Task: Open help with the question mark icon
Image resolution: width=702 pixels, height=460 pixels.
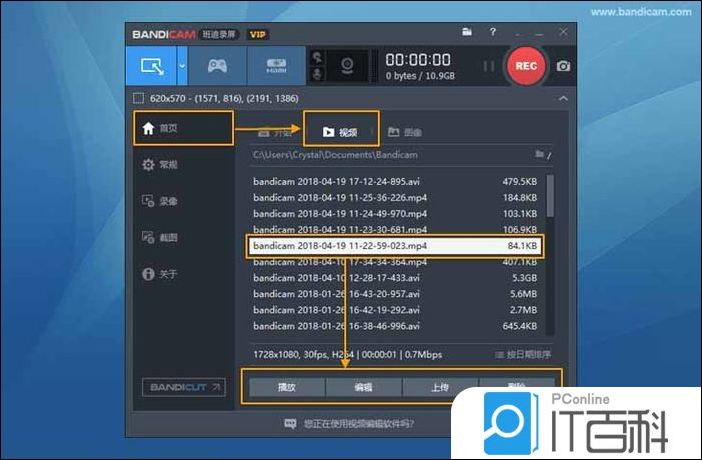Action: point(493,32)
